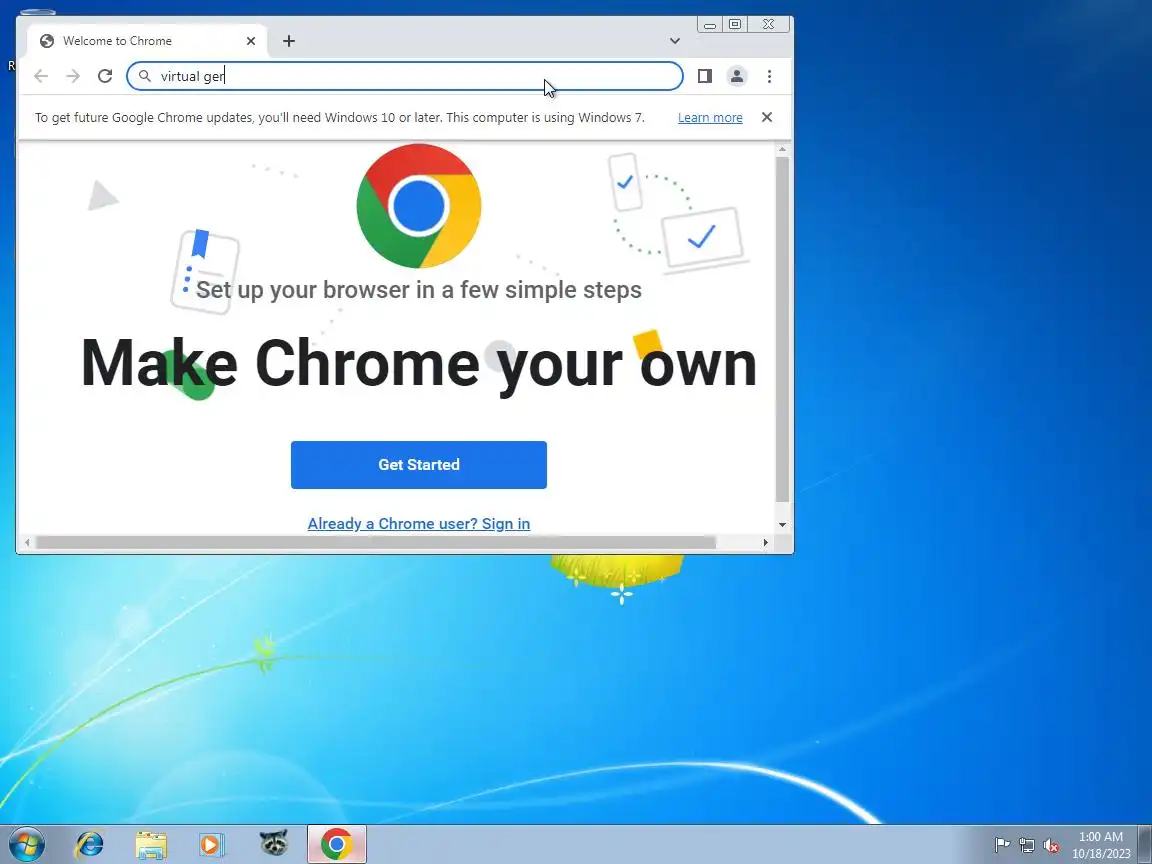Viewport: 1152px width, 864px height.
Task: Click the Chrome taskbar button
Action: (336, 844)
